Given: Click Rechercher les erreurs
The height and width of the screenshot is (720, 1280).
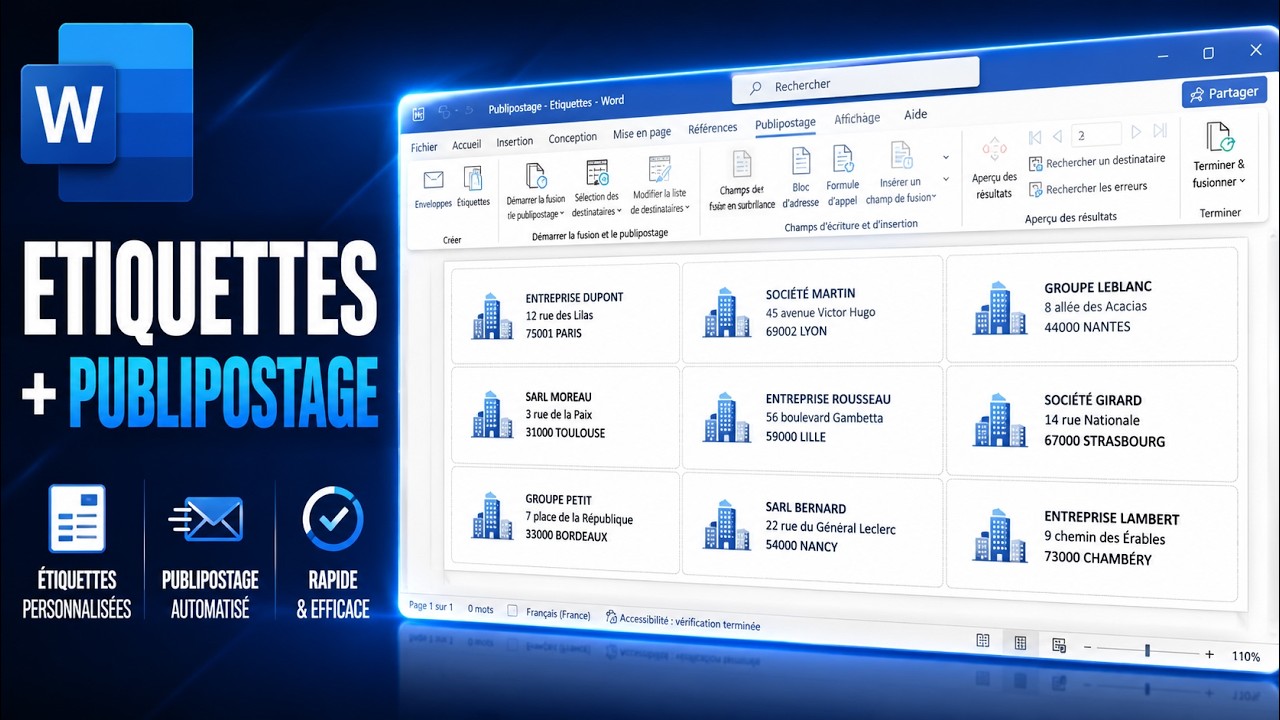Looking at the screenshot, I should pyautogui.click(x=1088, y=188).
